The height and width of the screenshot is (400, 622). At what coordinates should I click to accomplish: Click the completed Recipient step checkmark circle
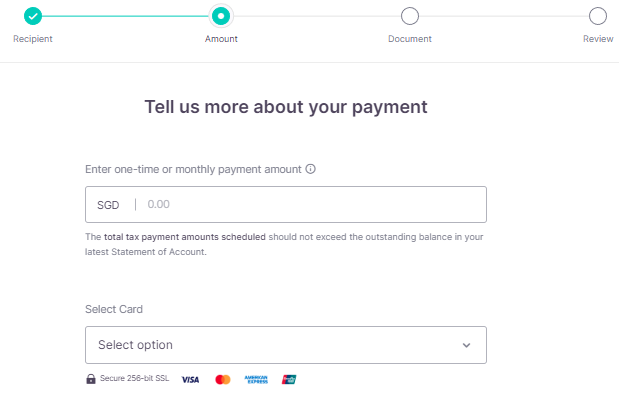(x=33, y=16)
